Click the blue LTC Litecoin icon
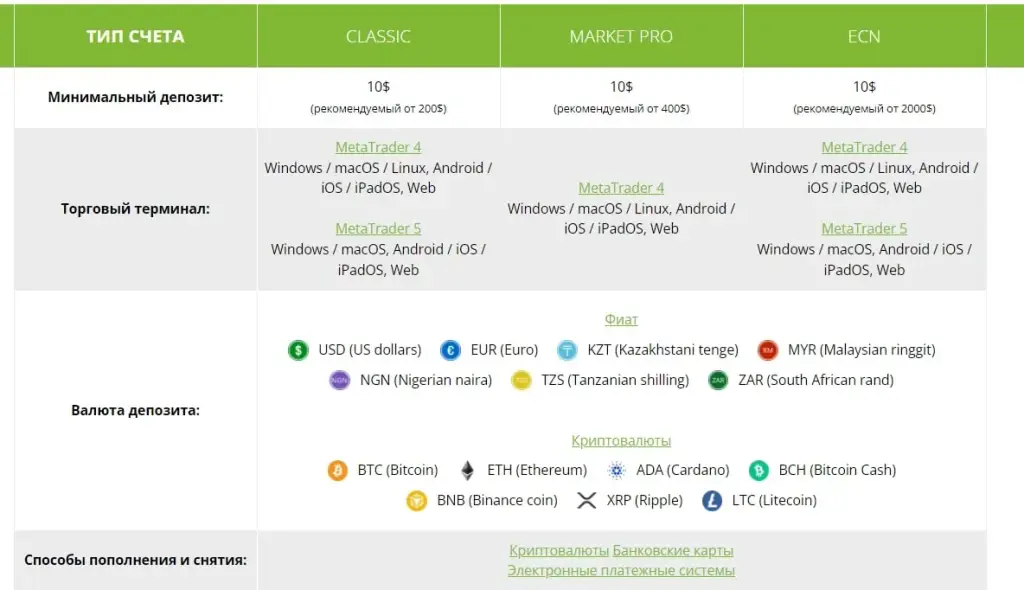Image resolution: width=1024 pixels, height=590 pixels. click(712, 500)
